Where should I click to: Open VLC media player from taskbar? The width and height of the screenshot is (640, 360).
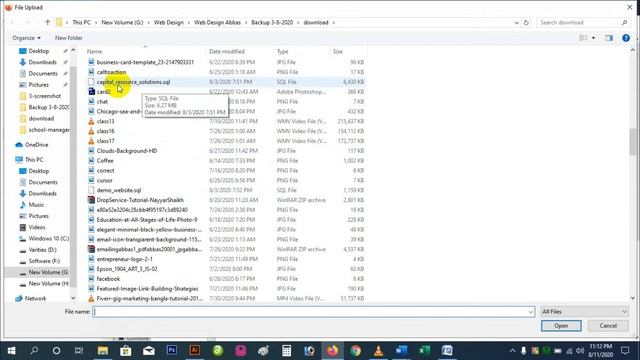pos(378,351)
